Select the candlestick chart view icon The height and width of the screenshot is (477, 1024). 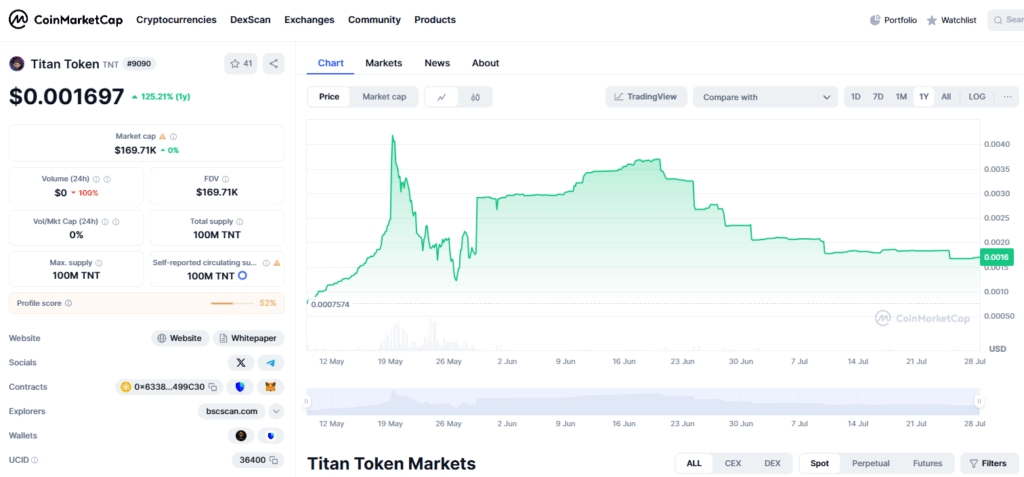(x=475, y=97)
